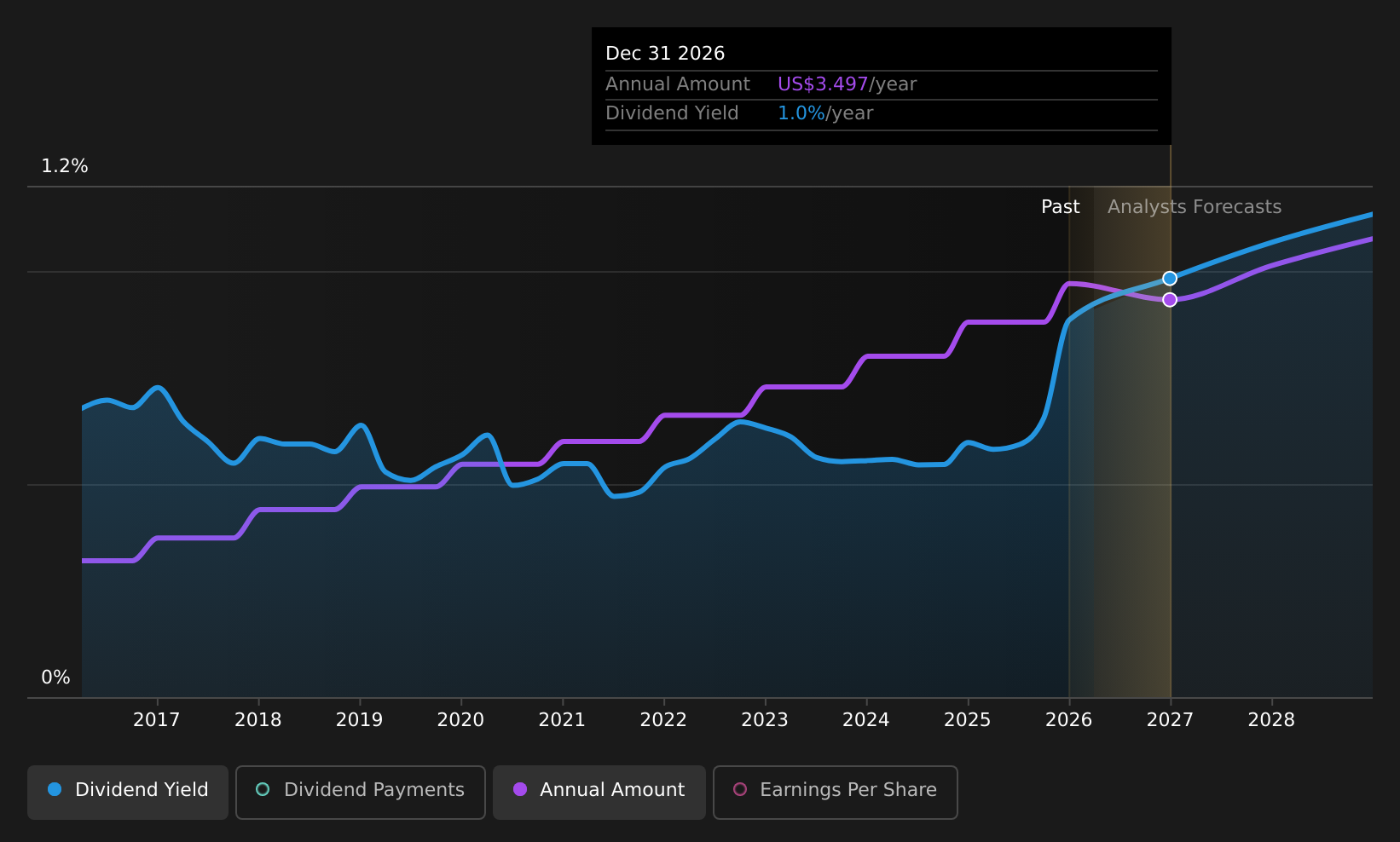1400x842 pixels.
Task: Click the teal Dividend Payments circle icon
Action: coord(263,790)
